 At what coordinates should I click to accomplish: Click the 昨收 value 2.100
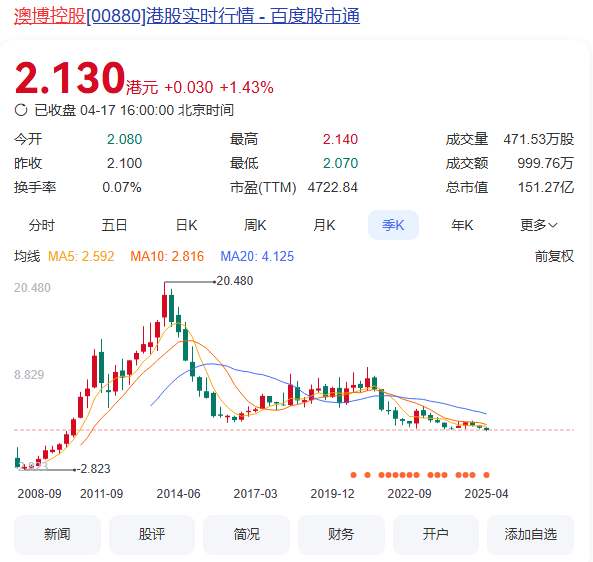click(124, 163)
